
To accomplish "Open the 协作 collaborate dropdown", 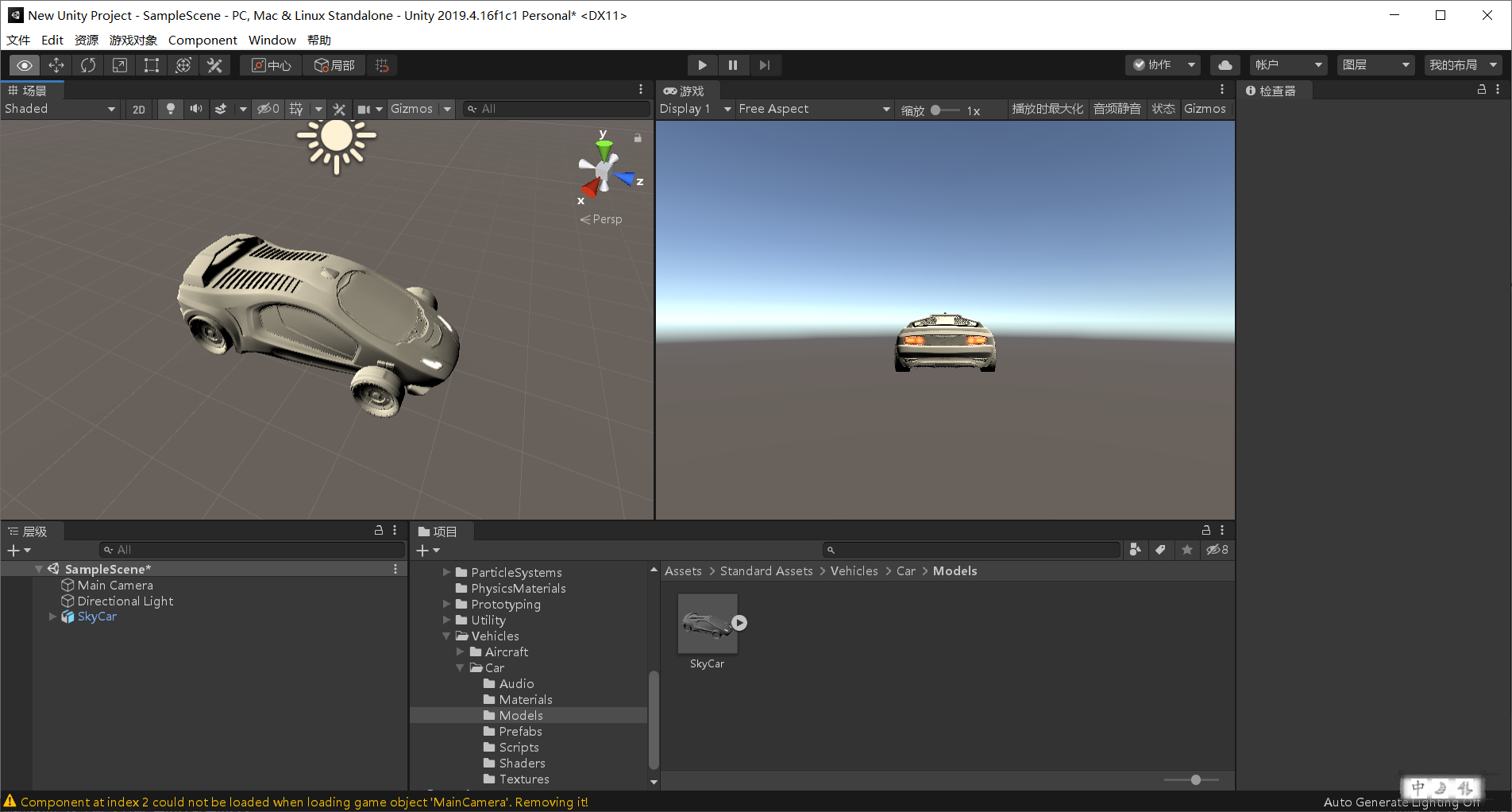I will point(1163,65).
